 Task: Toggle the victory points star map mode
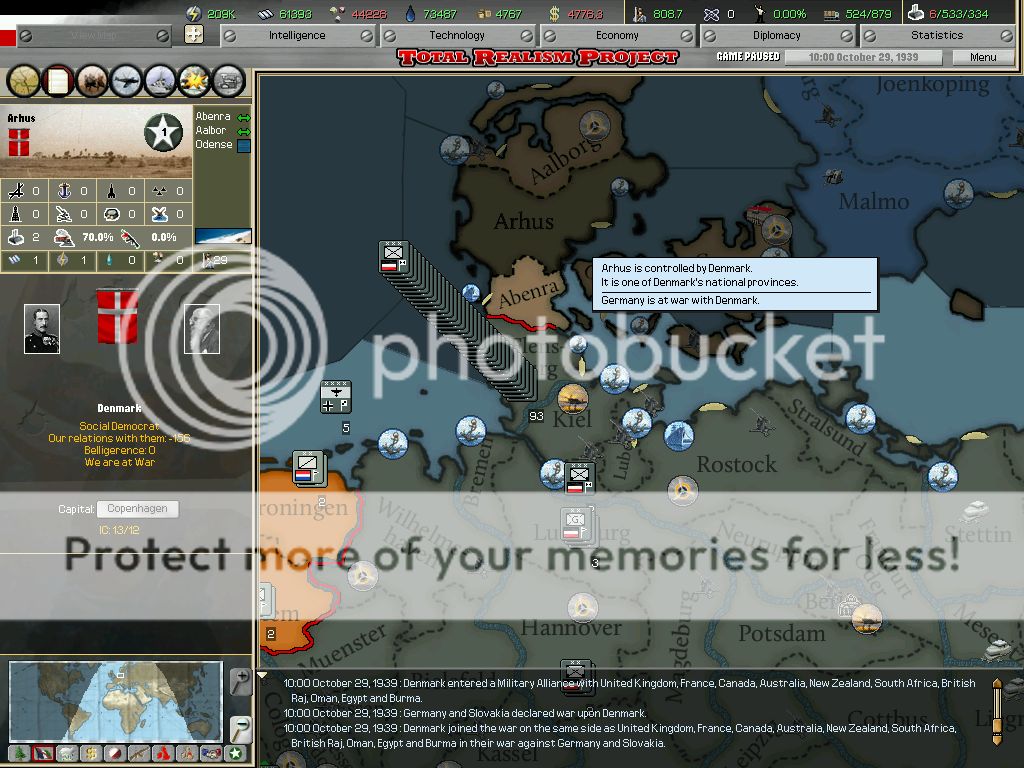click(233, 753)
